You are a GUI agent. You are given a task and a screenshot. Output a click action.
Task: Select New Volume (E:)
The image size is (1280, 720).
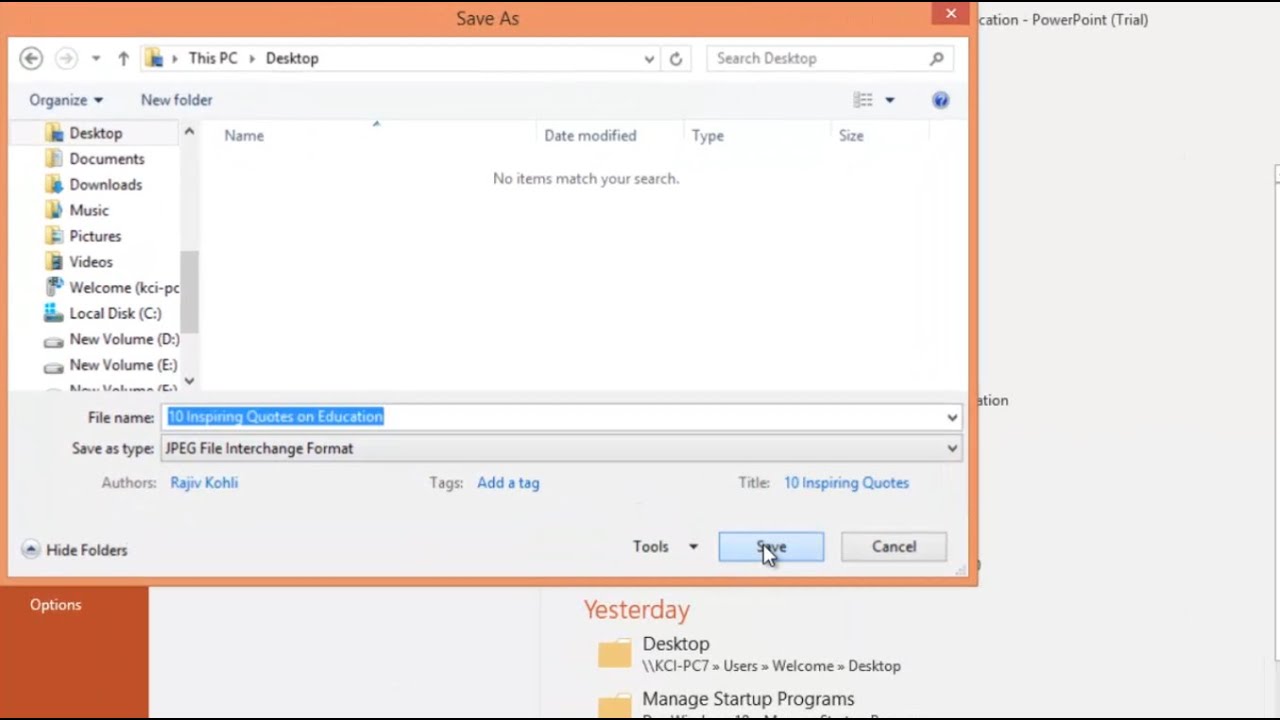click(x=123, y=366)
